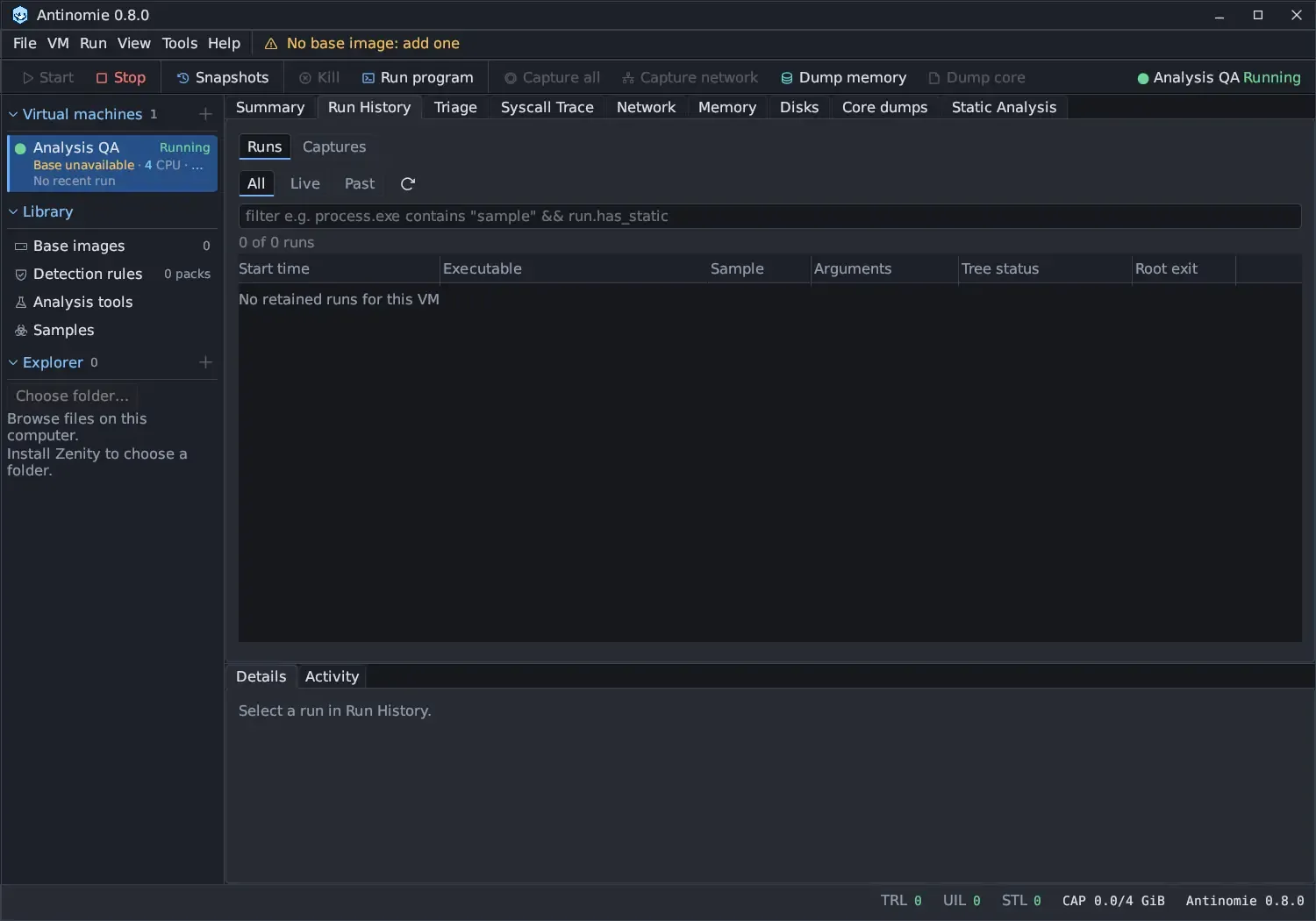
Task: Open Detection rules in the Library
Action: [x=112, y=274]
